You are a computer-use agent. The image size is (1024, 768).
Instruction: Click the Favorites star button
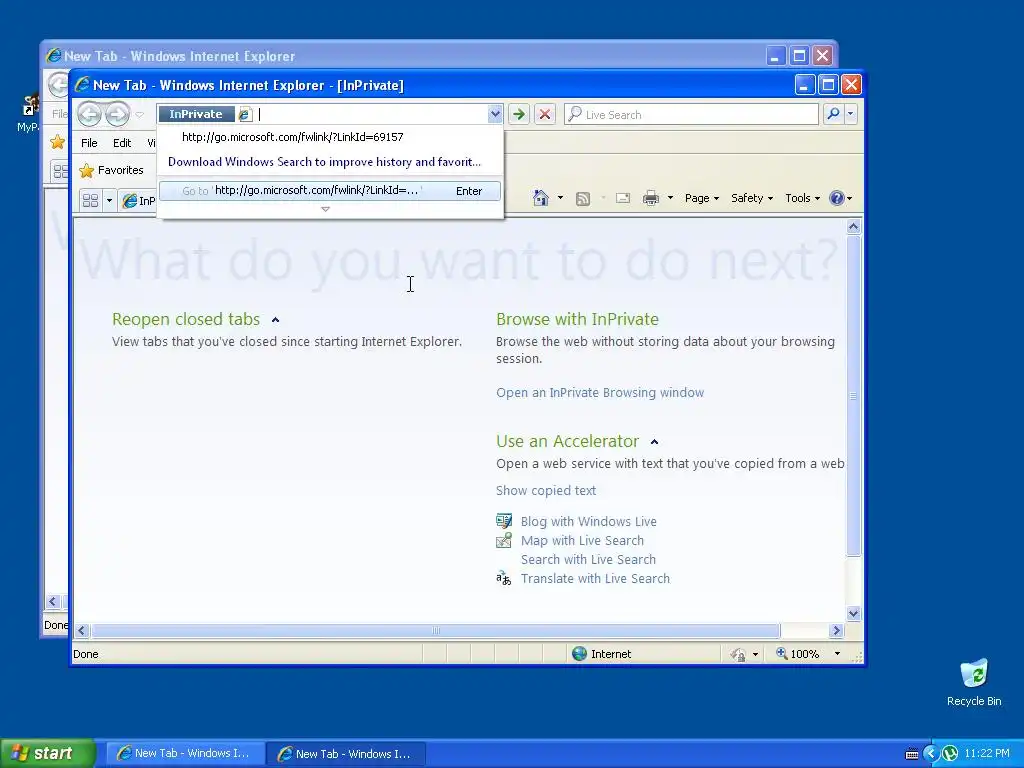111,170
